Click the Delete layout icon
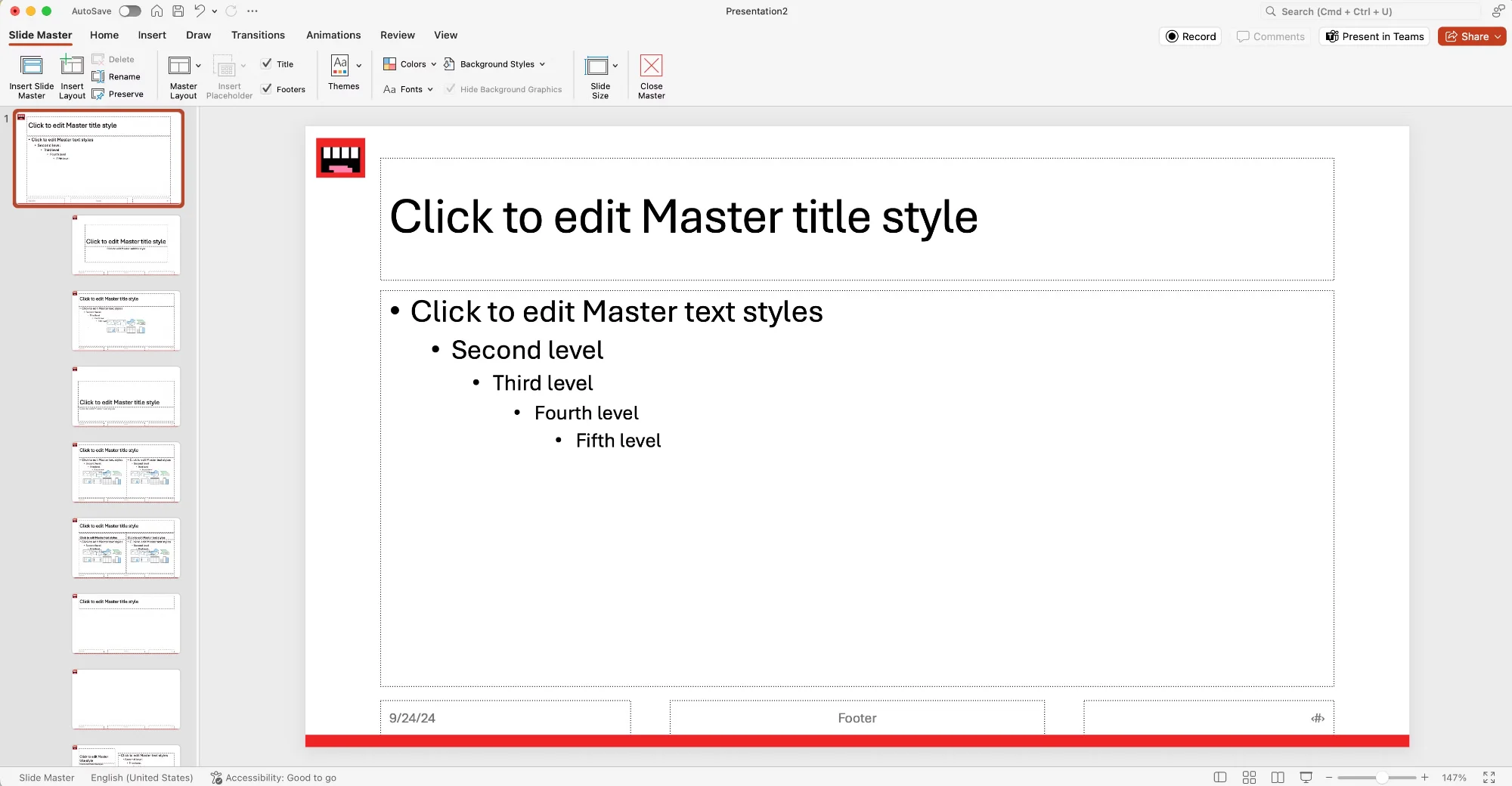The width and height of the screenshot is (1512, 786). (x=98, y=59)
